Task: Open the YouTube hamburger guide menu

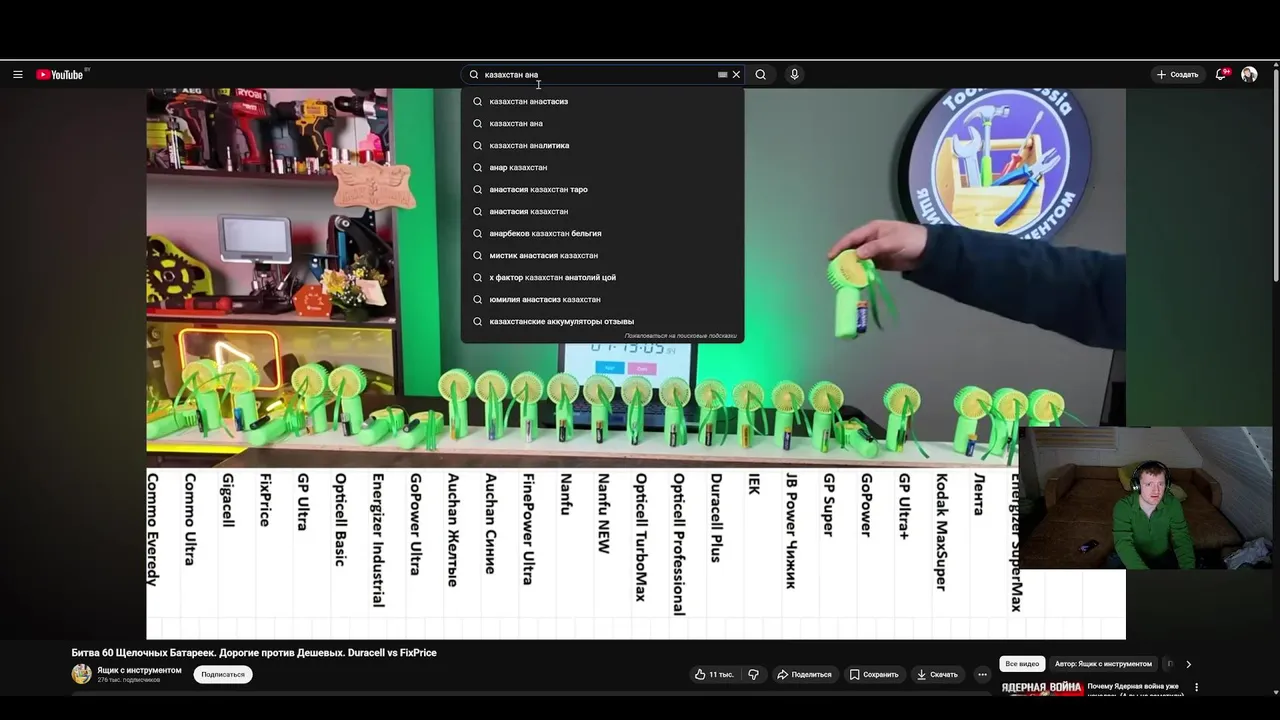Action: [x=17, y=75]
